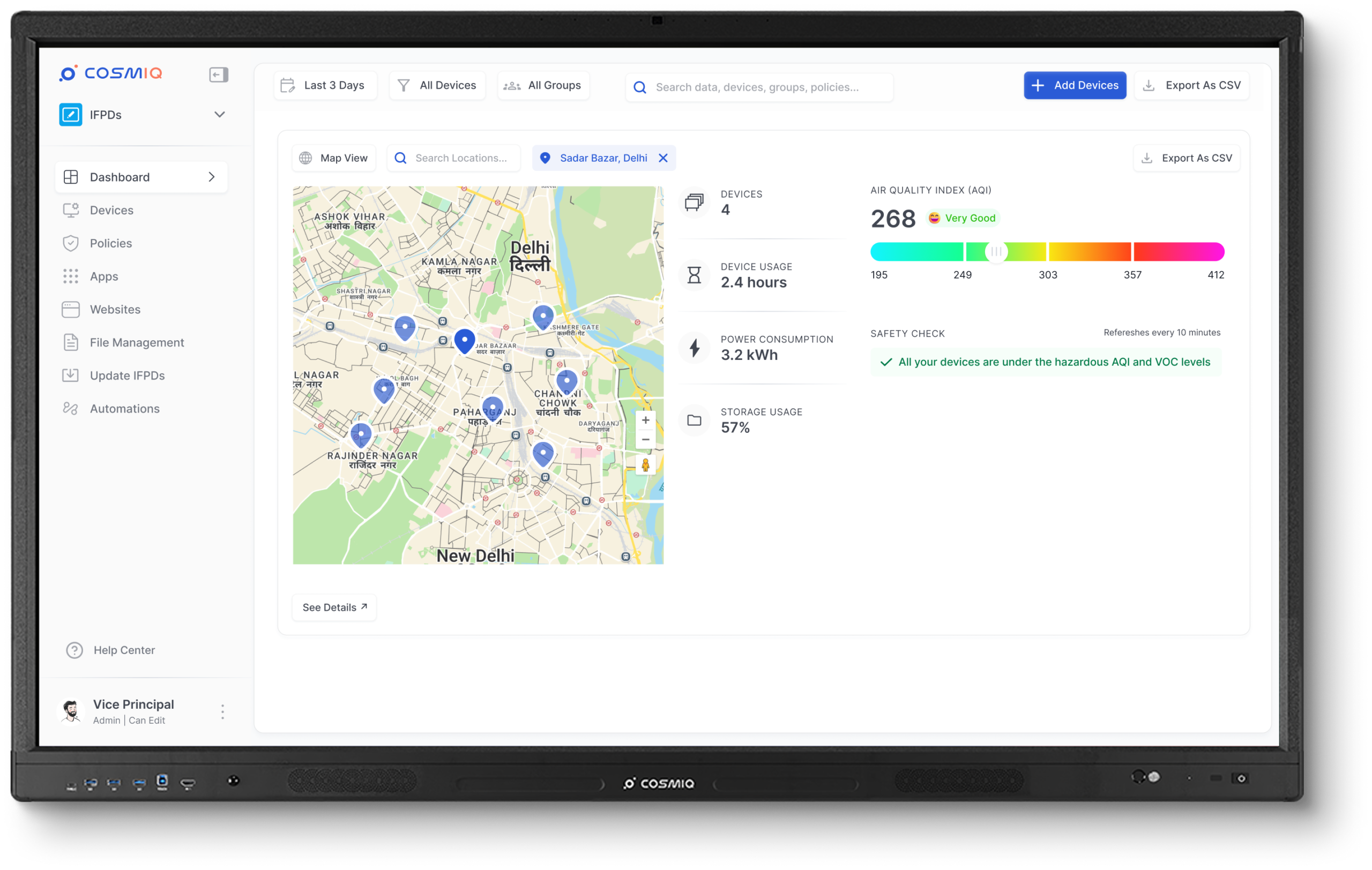Zoom in on the map
The width and height of the screenshot is (1372, 870).
click(645, 420)
